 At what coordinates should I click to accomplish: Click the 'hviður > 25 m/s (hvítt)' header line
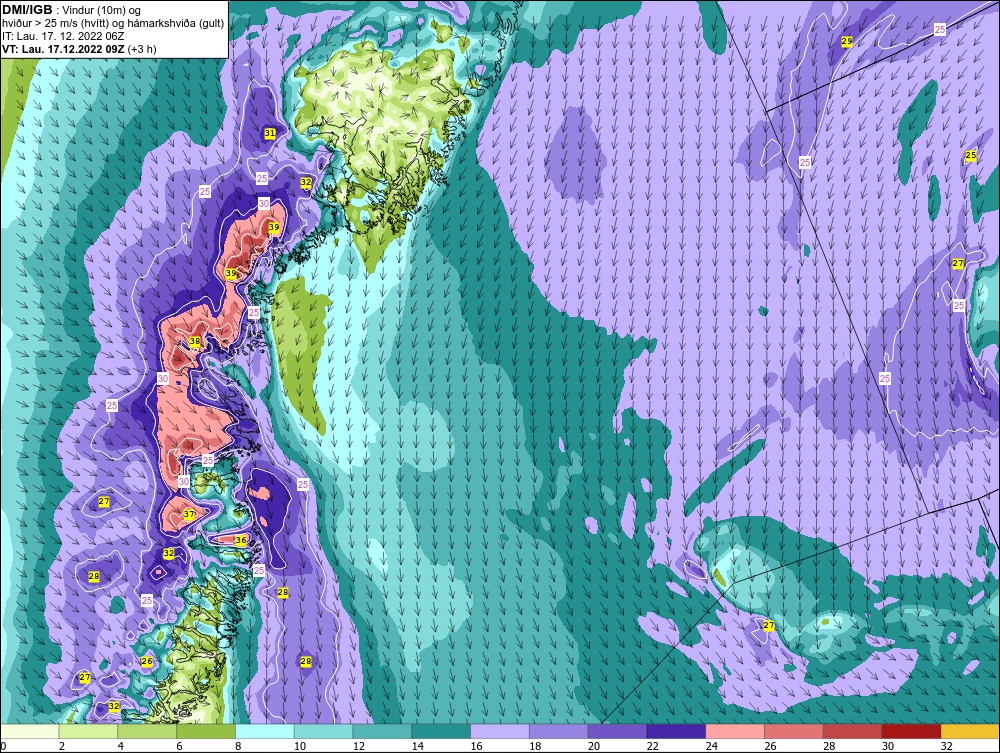point(113,23)
